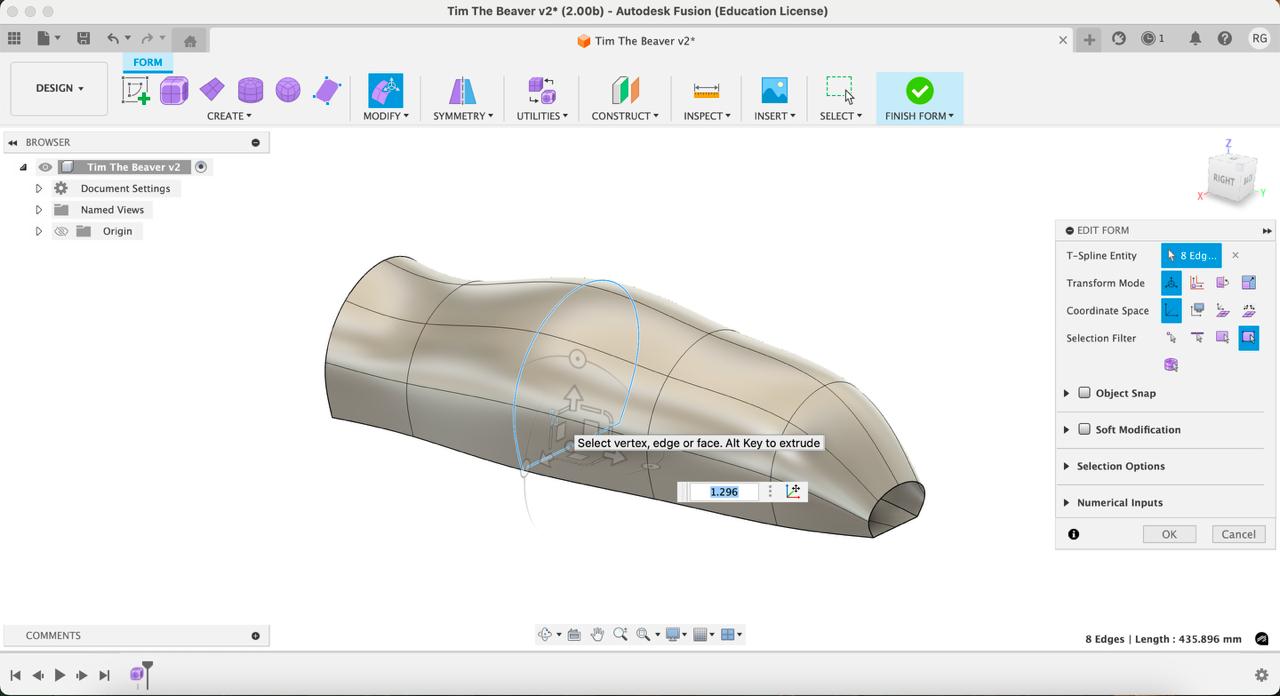
Task: Click the green Finish Form checkmark
Action: pos(919,91)
